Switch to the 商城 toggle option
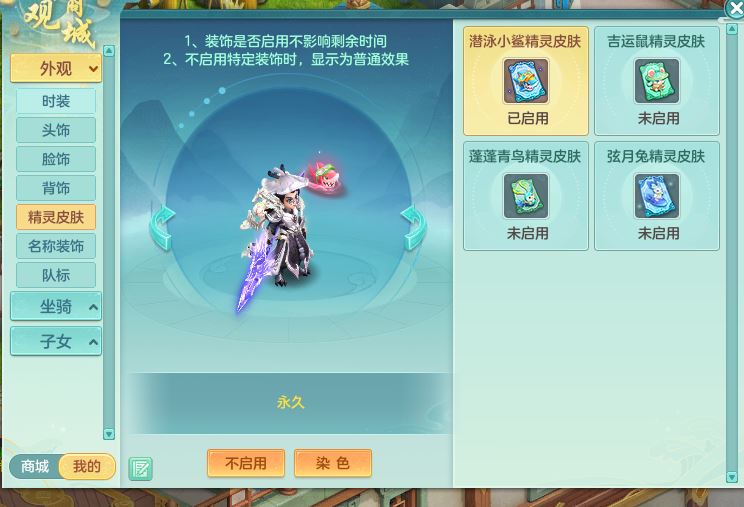744x507 pixels. (35, 466)
